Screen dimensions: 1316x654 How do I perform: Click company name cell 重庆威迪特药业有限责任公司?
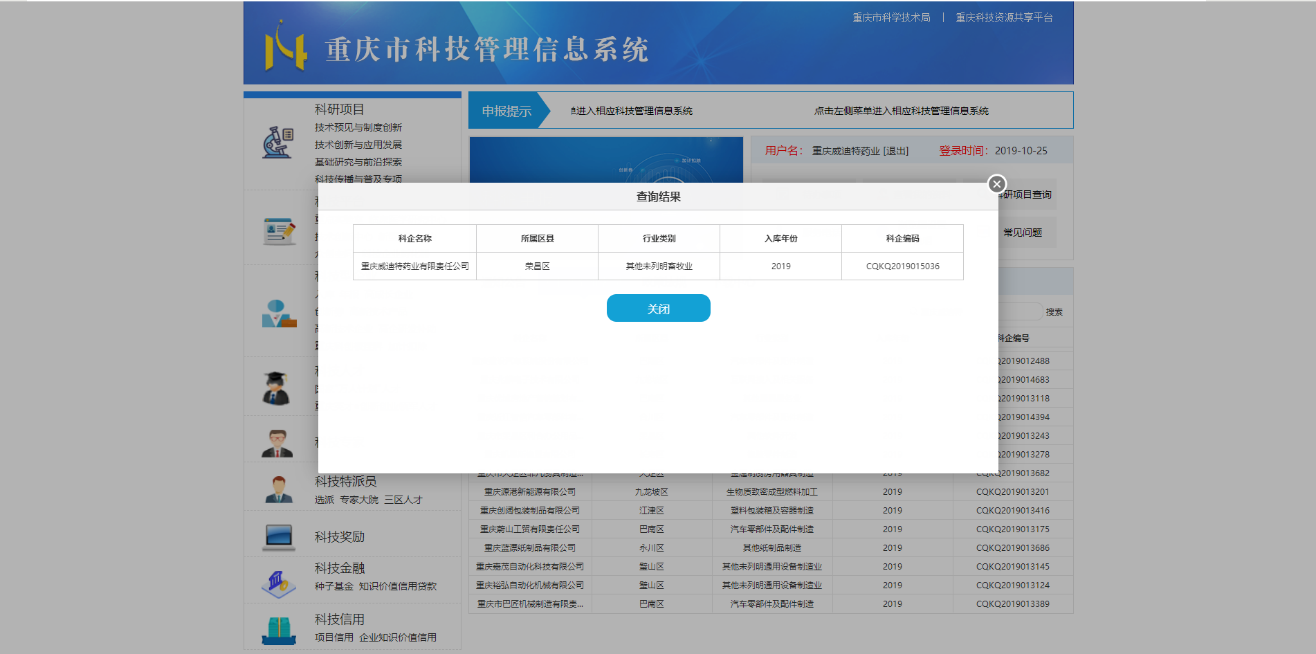click(x=415, y=267)
